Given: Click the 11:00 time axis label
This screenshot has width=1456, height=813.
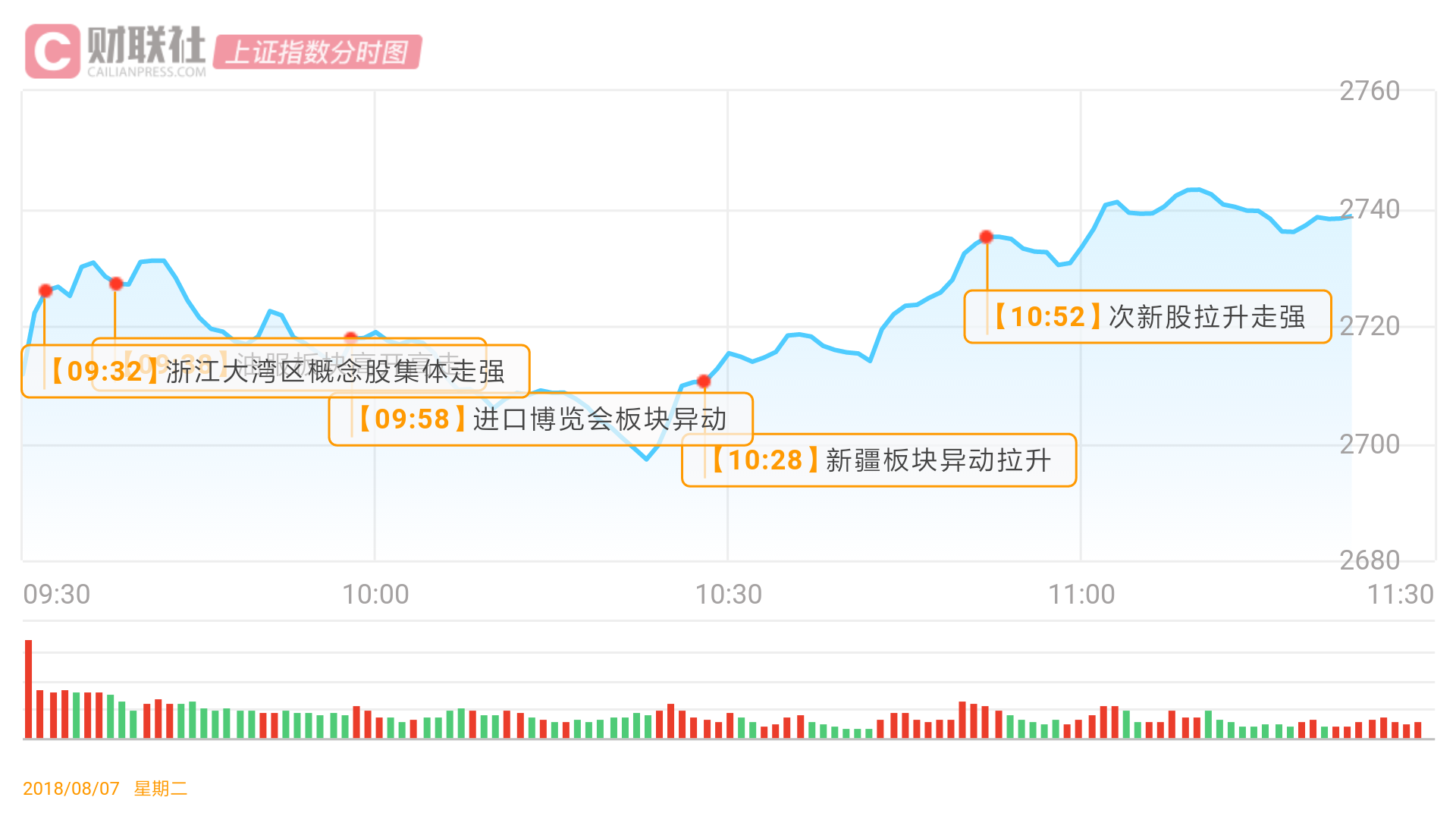Looking at the screenshot, I should [1081, 595].
